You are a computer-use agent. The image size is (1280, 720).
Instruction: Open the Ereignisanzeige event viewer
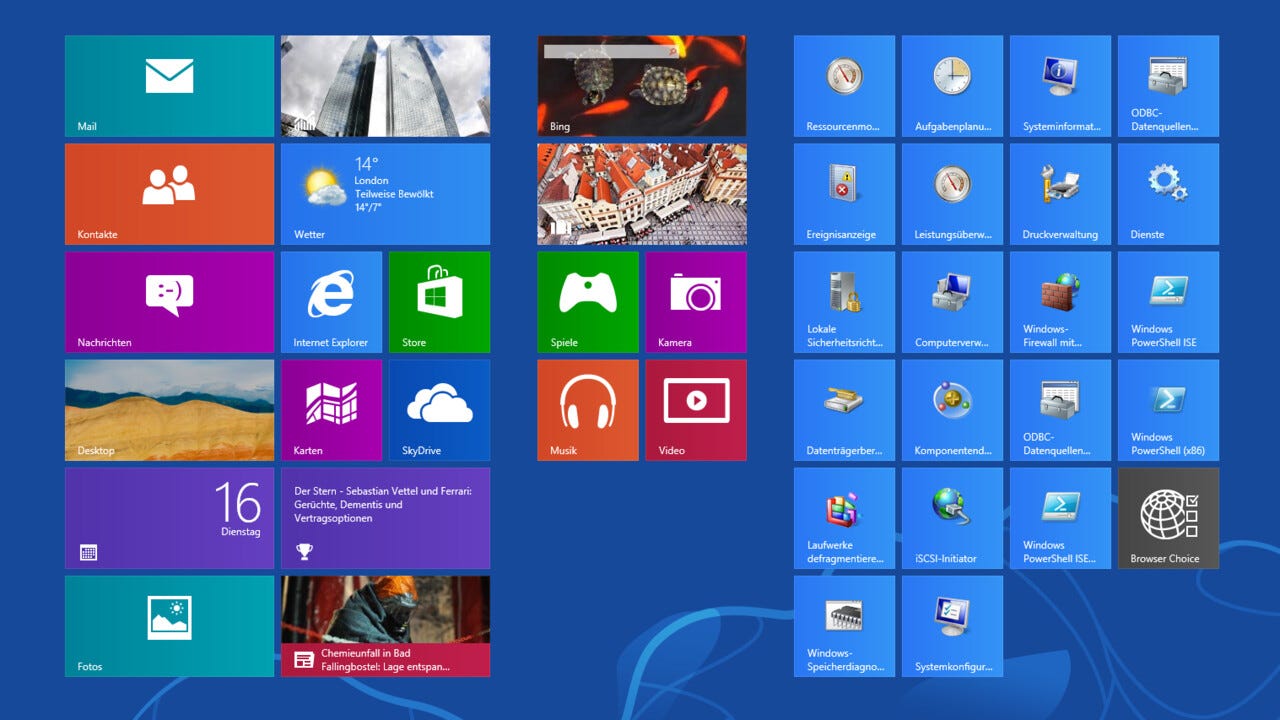coord(843,193)
